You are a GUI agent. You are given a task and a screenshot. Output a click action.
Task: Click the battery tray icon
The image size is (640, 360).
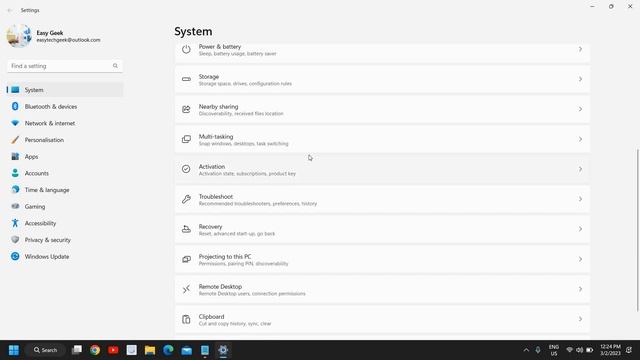click(x=590, y=350)
